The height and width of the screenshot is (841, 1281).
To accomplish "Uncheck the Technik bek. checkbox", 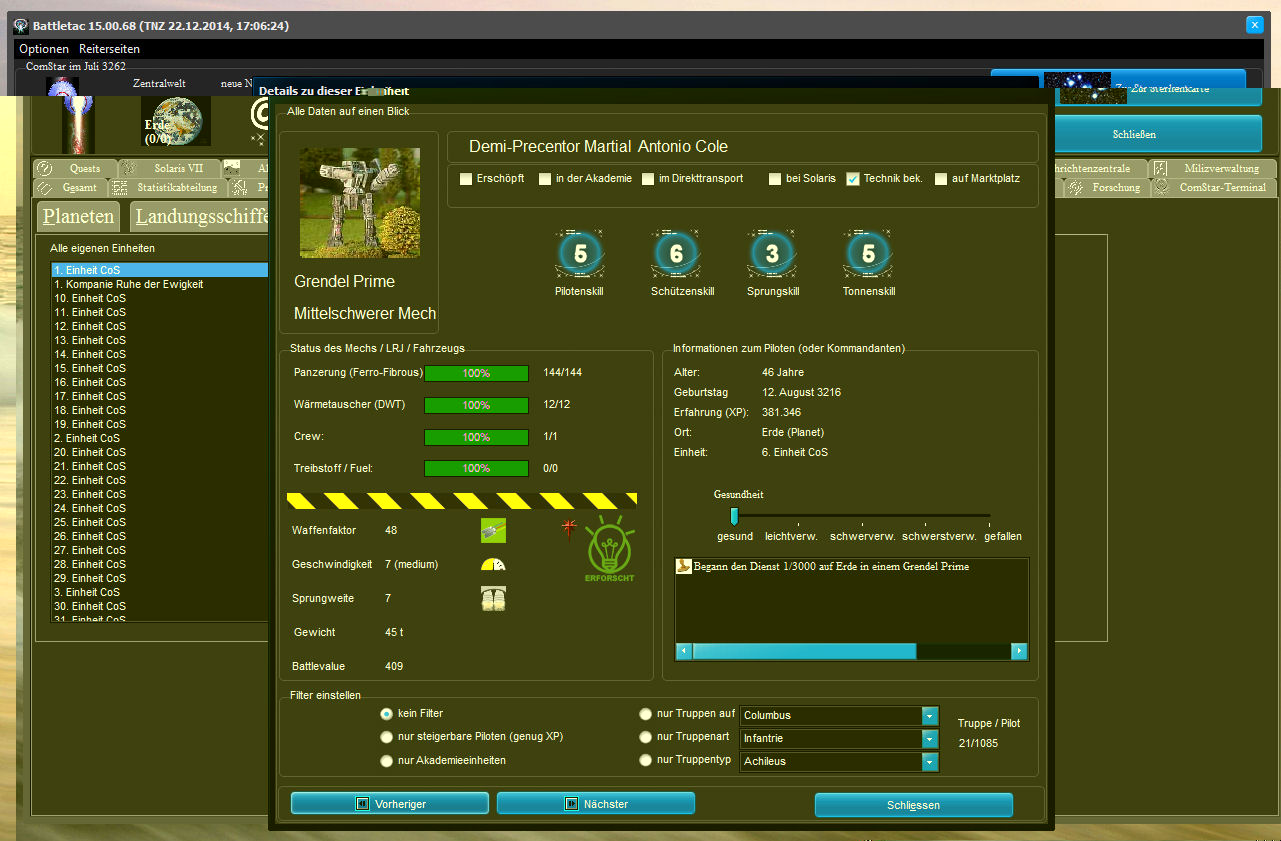I will tap(853, 179).
